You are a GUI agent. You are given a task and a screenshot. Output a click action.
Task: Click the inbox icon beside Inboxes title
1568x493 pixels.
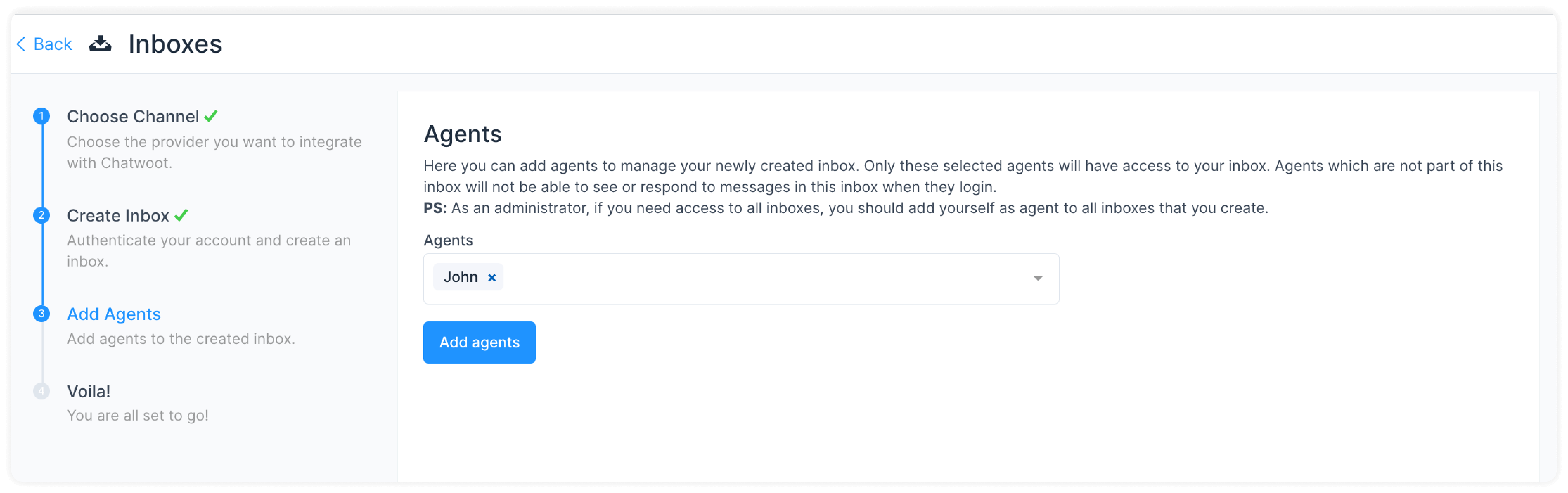point(101,43)
